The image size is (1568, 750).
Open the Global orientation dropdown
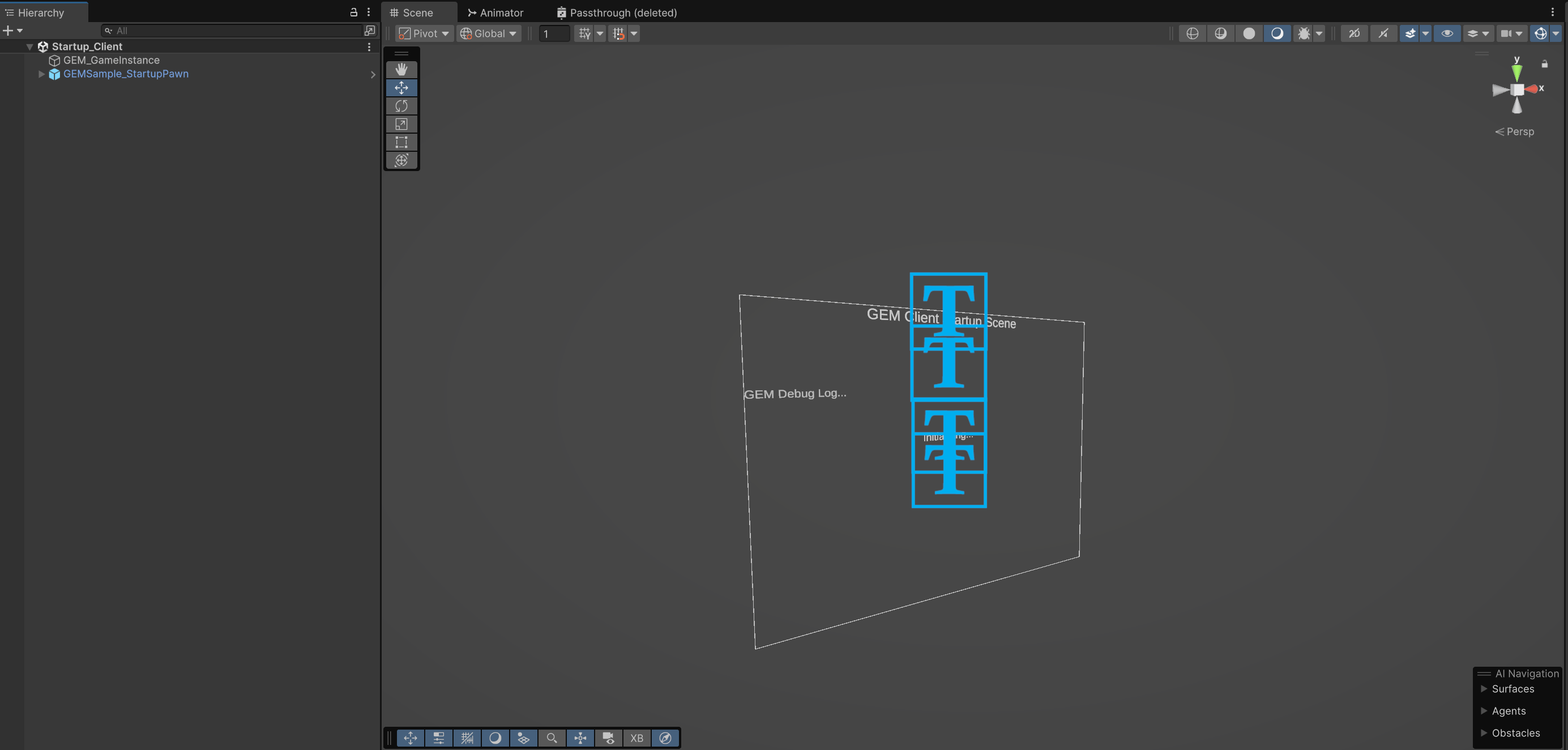tap(489, 33)
